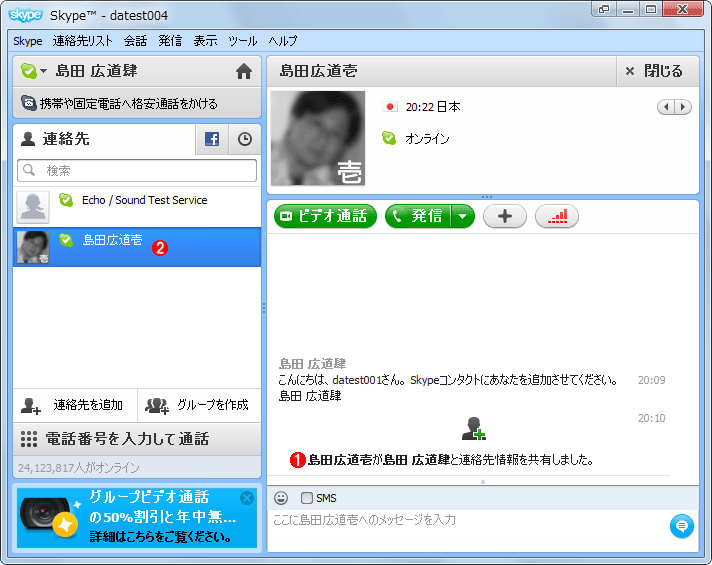Select contact 島田広道壱 in the list

[137, 247]
